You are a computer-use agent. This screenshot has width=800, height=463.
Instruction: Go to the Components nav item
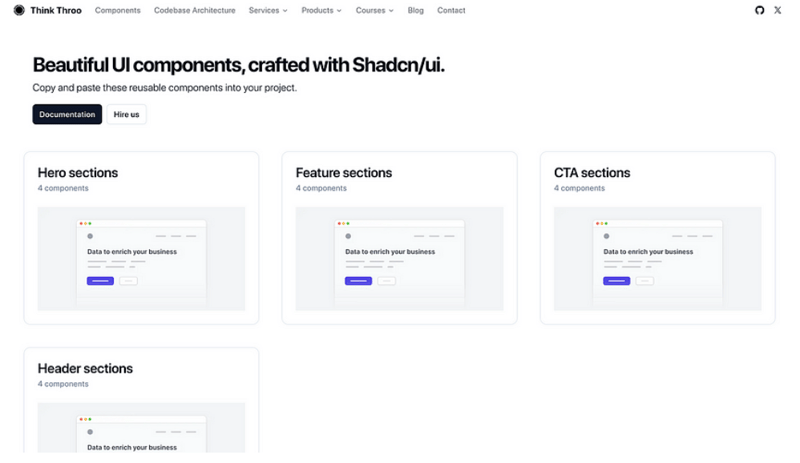pos(118,10)
